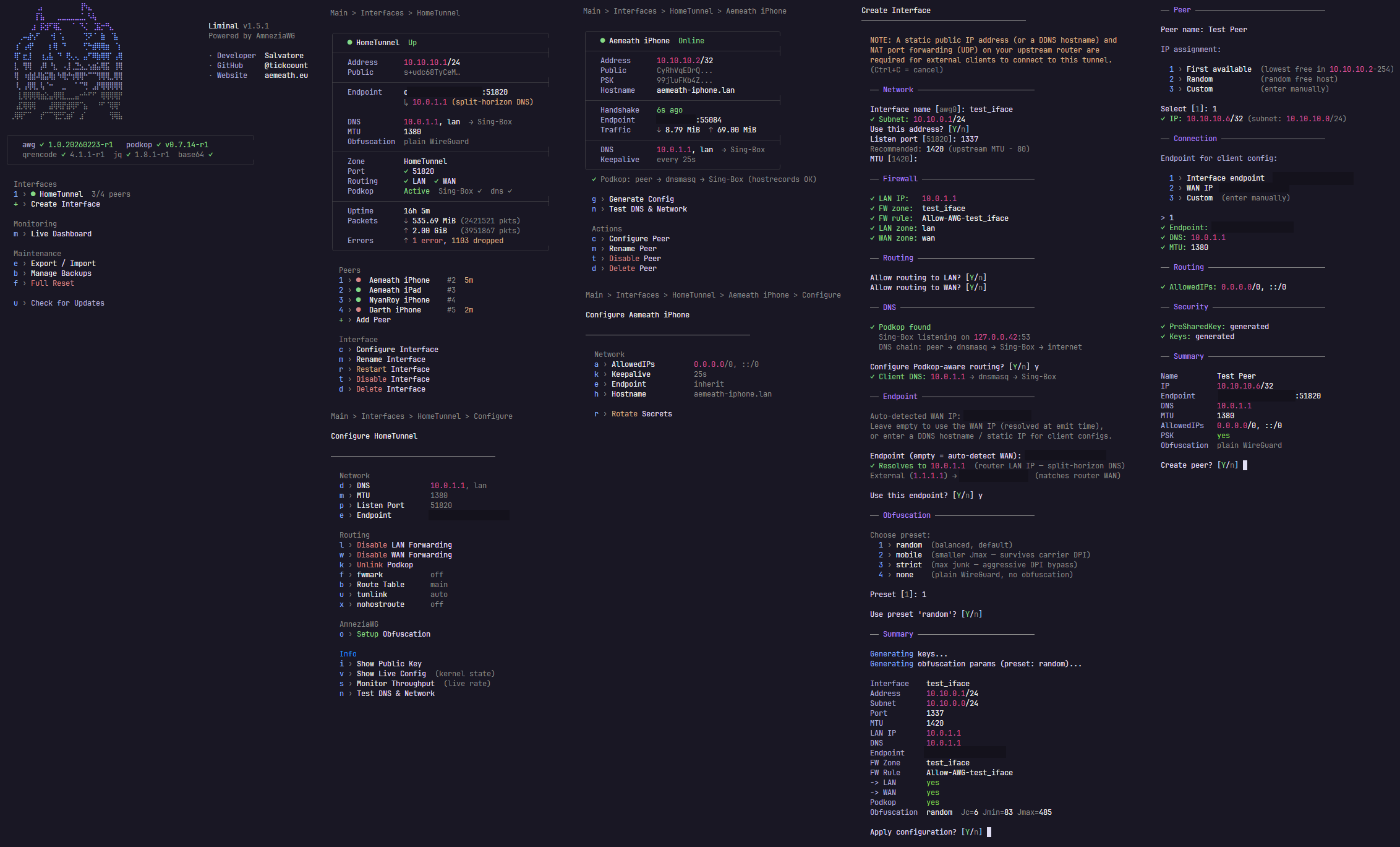
Task: Toggle the fwmark setting
Action: pyautogui.click(x=391, y=575)
